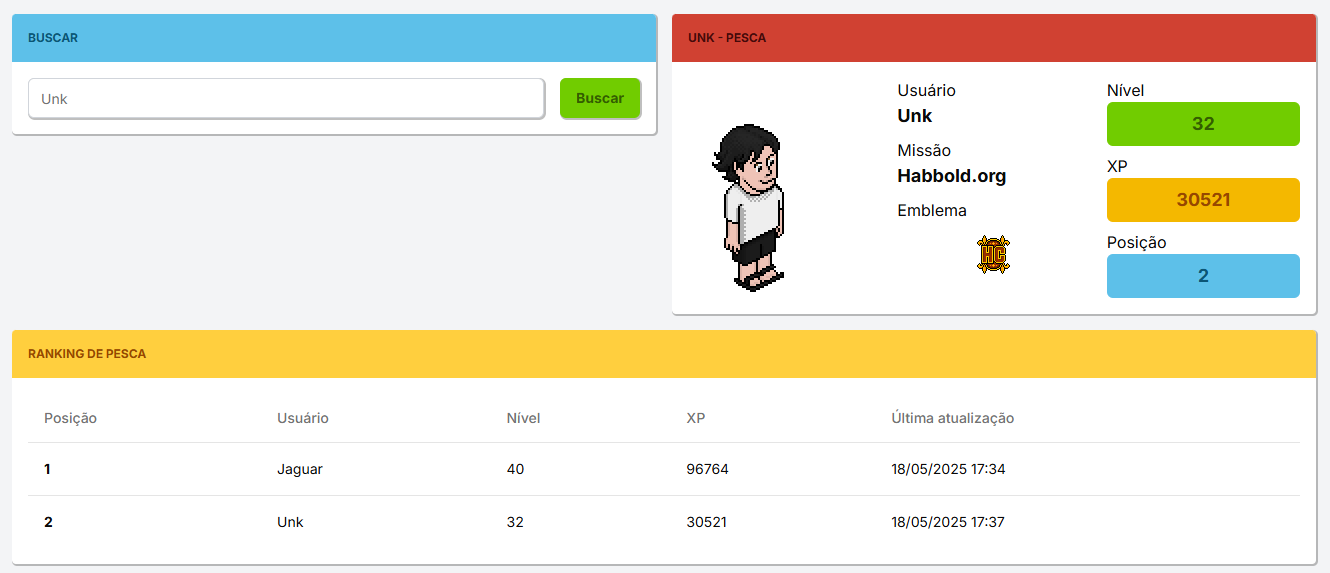Click the XP column header
Image resolution: width=1330 pixels, height=573 pixels.
click(x=696, y=418)
